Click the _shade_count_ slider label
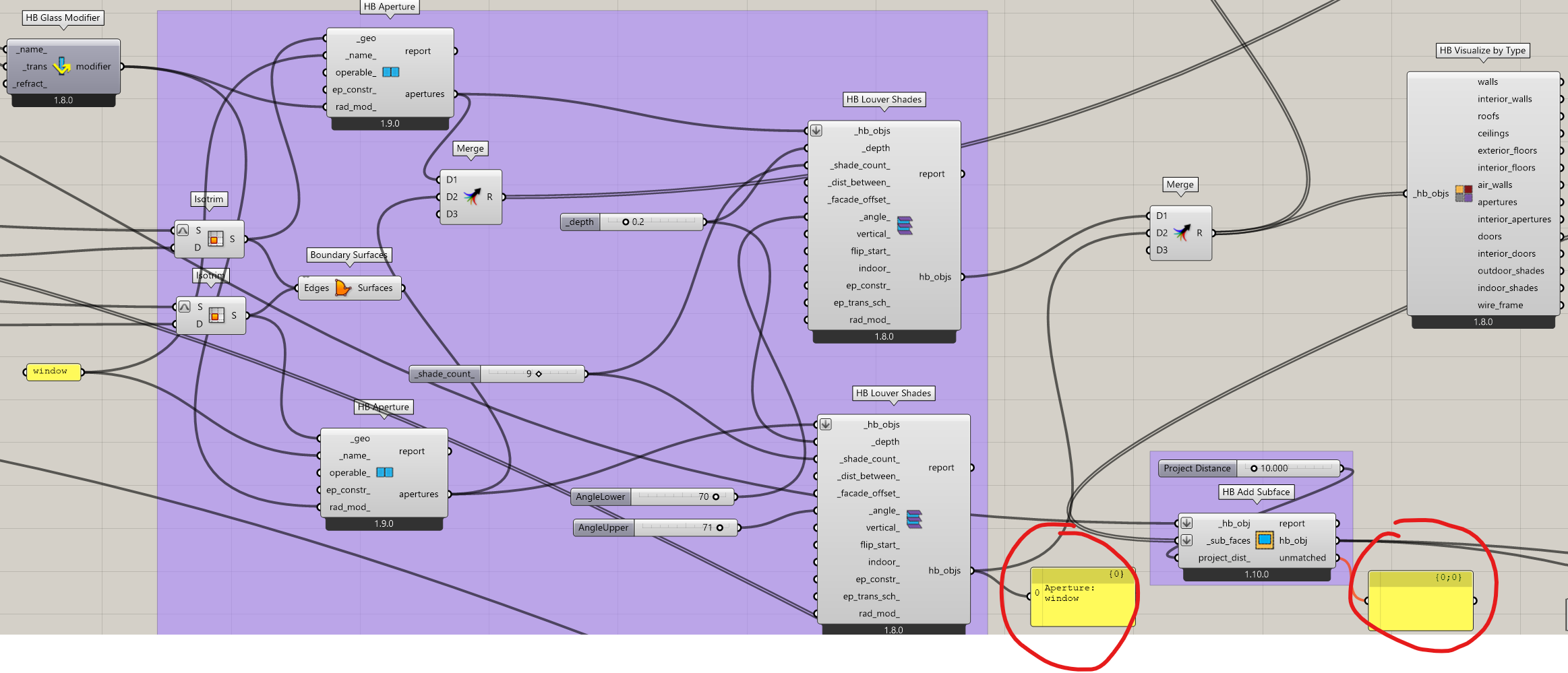This screenshot has height=673, width=1568. [445, 374]
